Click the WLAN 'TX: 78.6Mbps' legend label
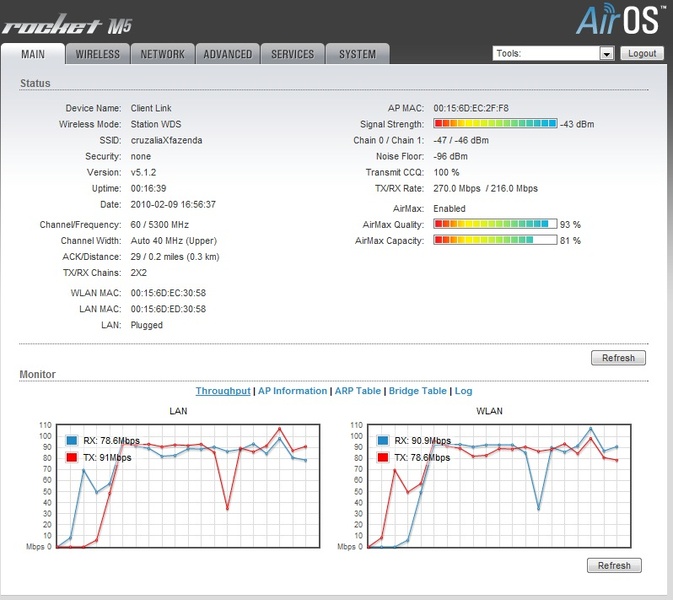Image resolution: width=673 pixels, height=600 pixels. point(422,458)
